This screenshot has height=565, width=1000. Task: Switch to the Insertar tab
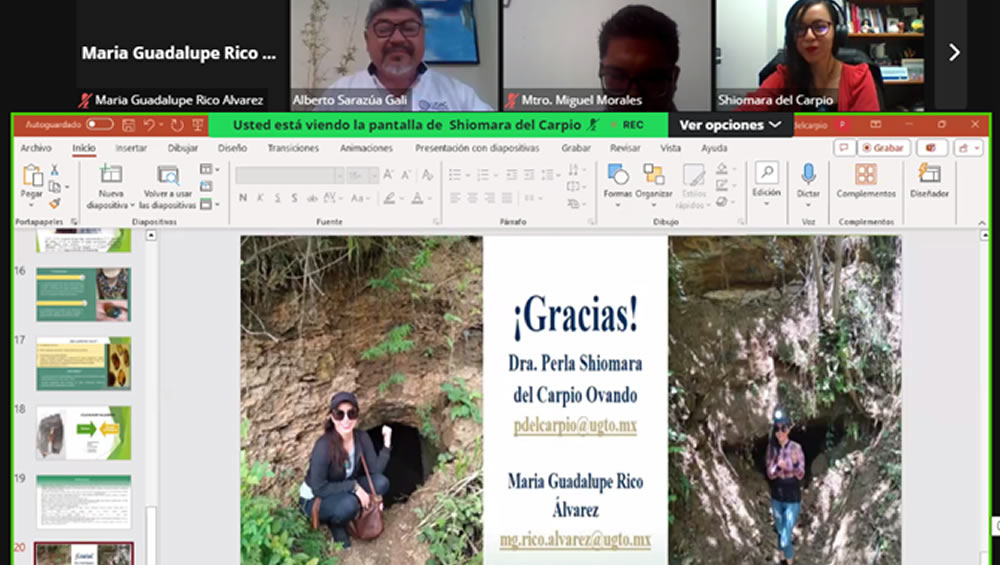click(x=131, y=148)
